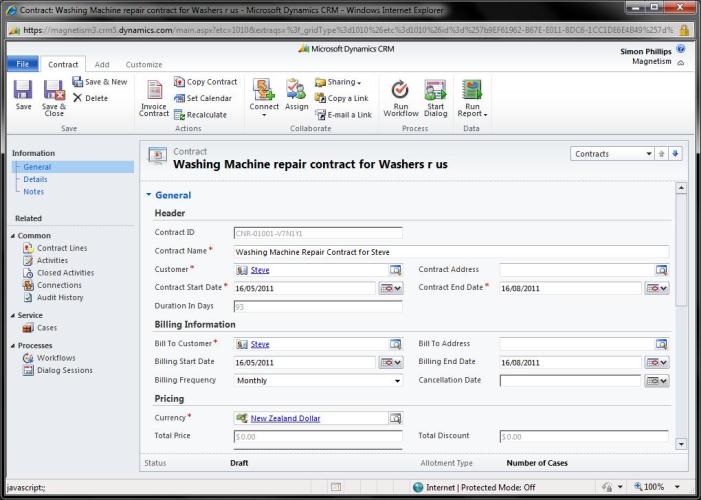This screenshot has width=701, height=500.
Task: Open the Contracts view selector dropdown
Action: point(648,154)
